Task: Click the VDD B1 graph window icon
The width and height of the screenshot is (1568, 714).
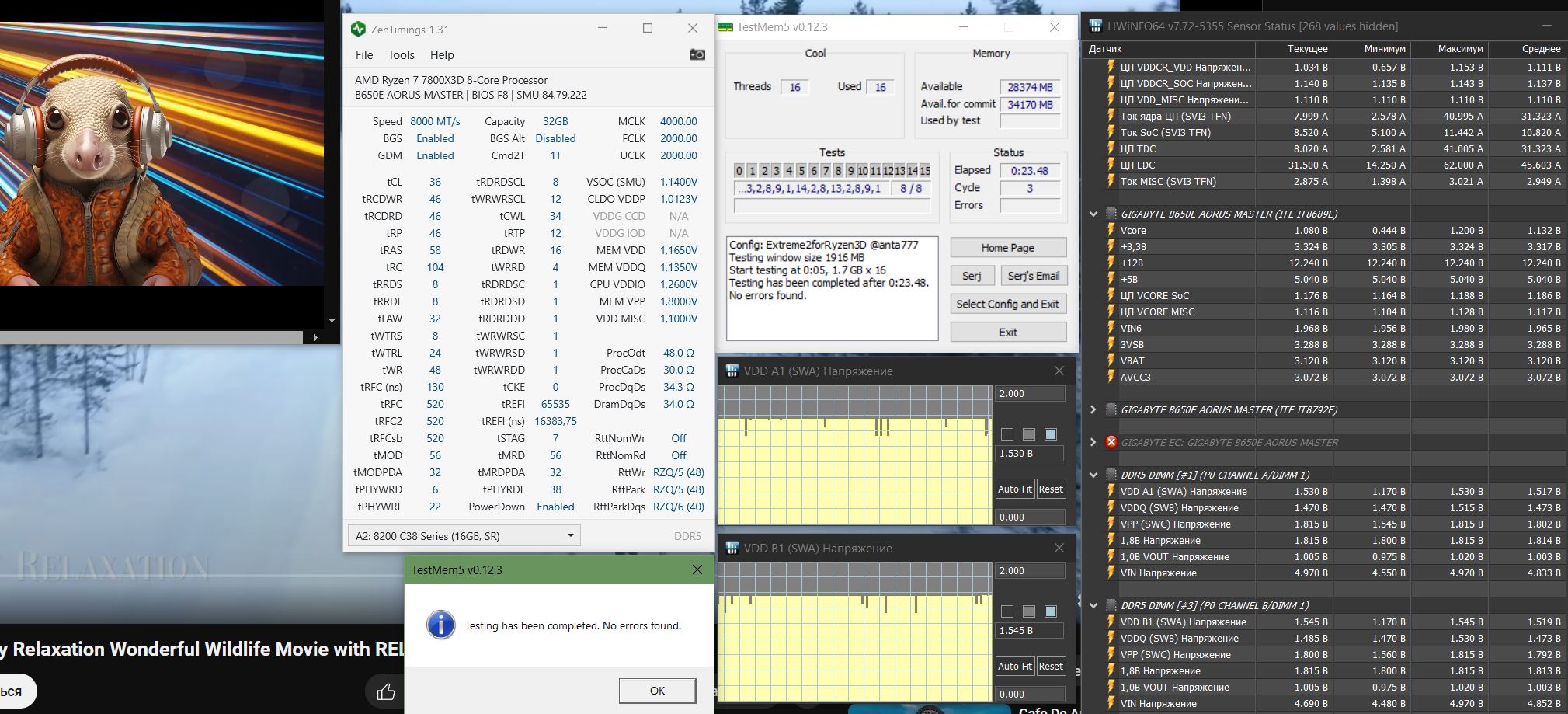Action: [732, 548]
